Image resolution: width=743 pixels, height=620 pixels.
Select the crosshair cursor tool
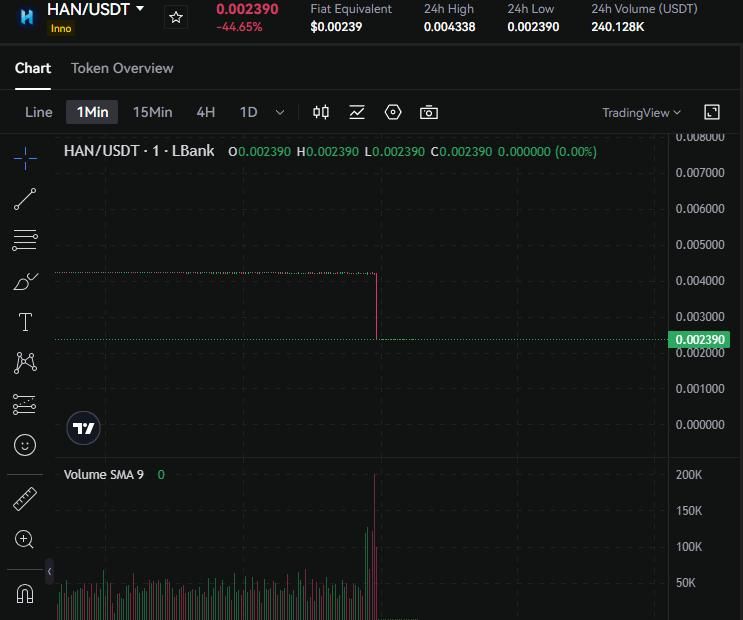[x=25, y=157]
